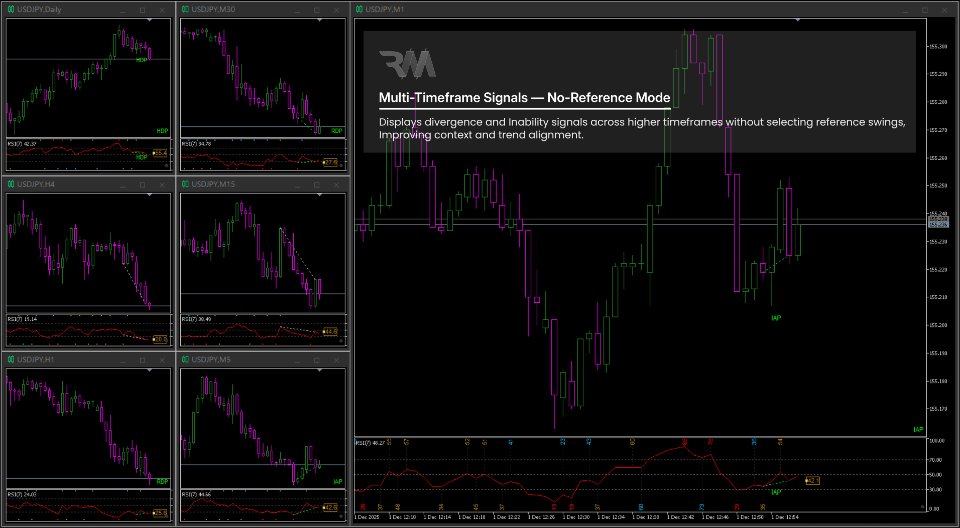Click the 70.00 level on M1 RSI scale
Screen dimensions: 960x528
pyautogui.click(x=935, y=459)
